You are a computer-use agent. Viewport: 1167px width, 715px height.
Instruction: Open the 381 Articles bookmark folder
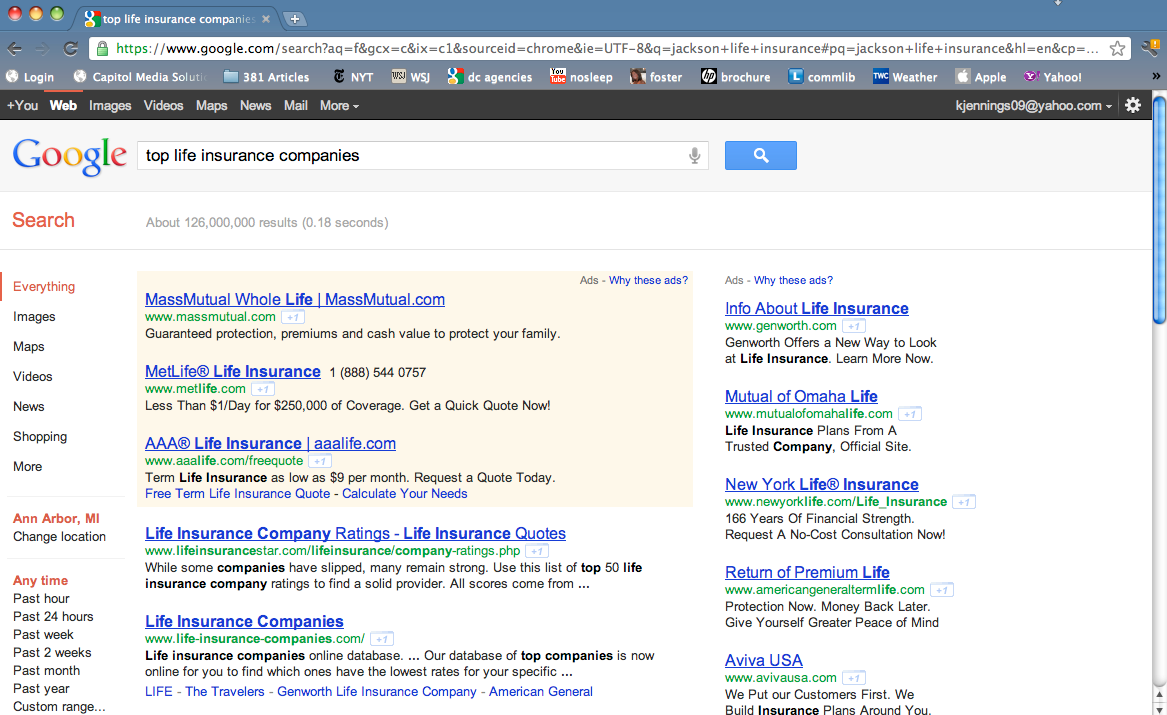pyautogui.click(x=266, y=77)
